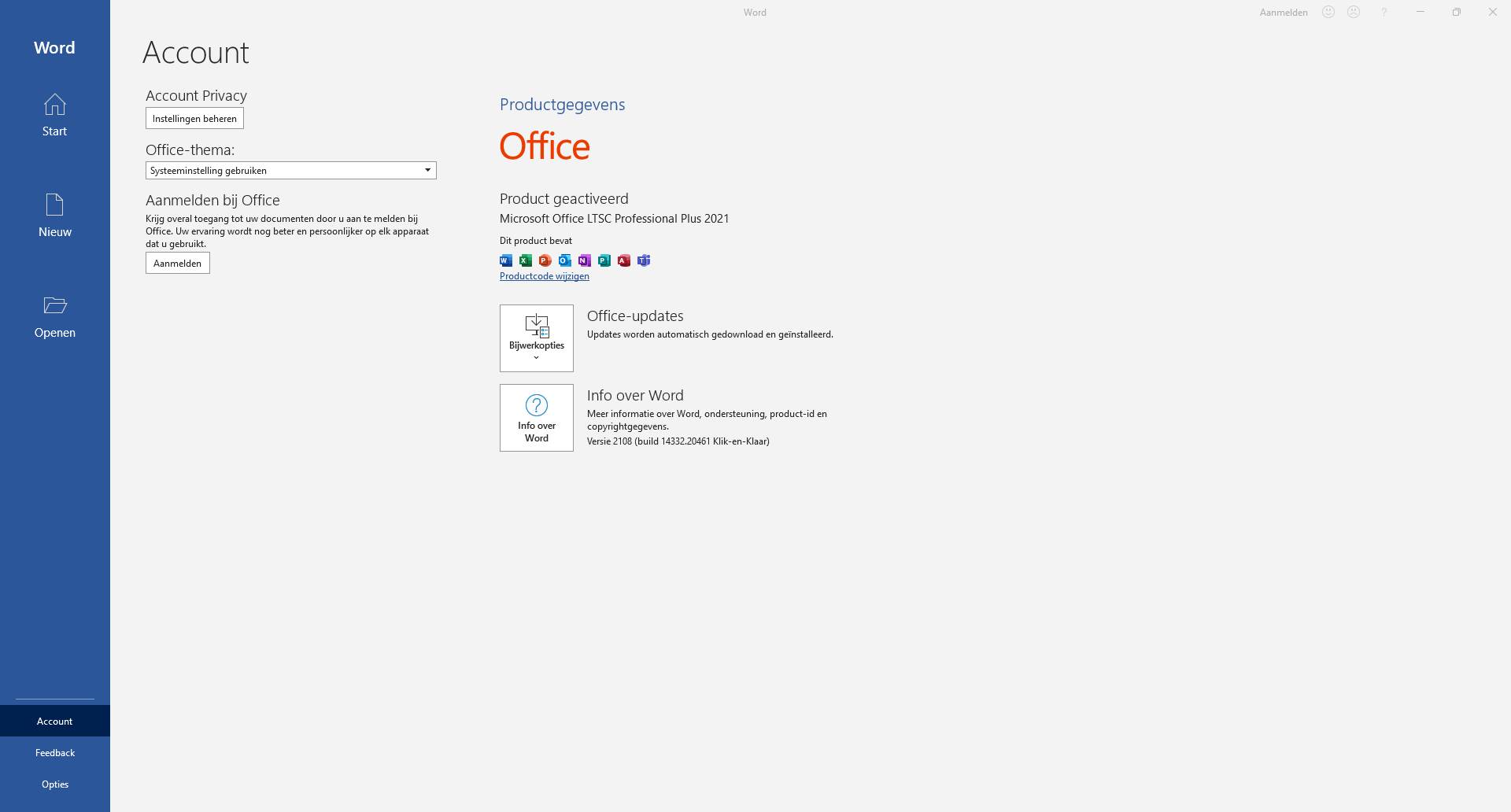Click the OneNote app icon

pyautogui.click(x=585, y=260)
